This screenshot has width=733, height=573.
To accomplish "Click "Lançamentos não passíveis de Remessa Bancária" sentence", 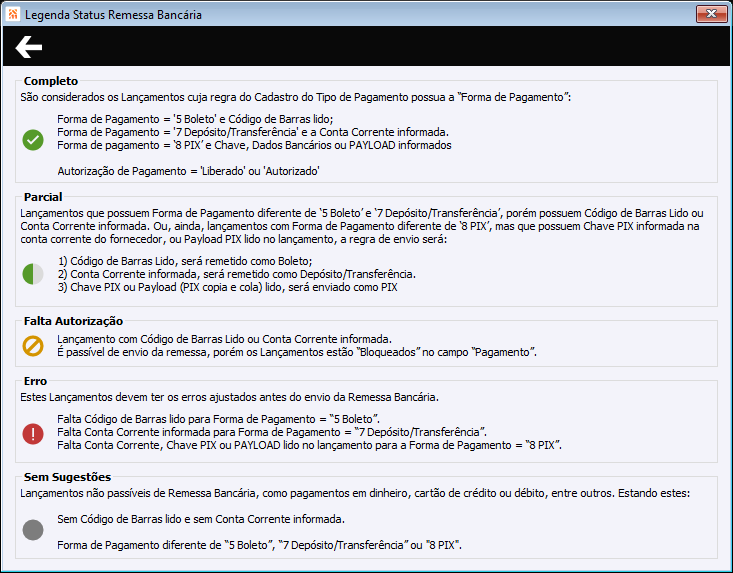I will [355, 493].
